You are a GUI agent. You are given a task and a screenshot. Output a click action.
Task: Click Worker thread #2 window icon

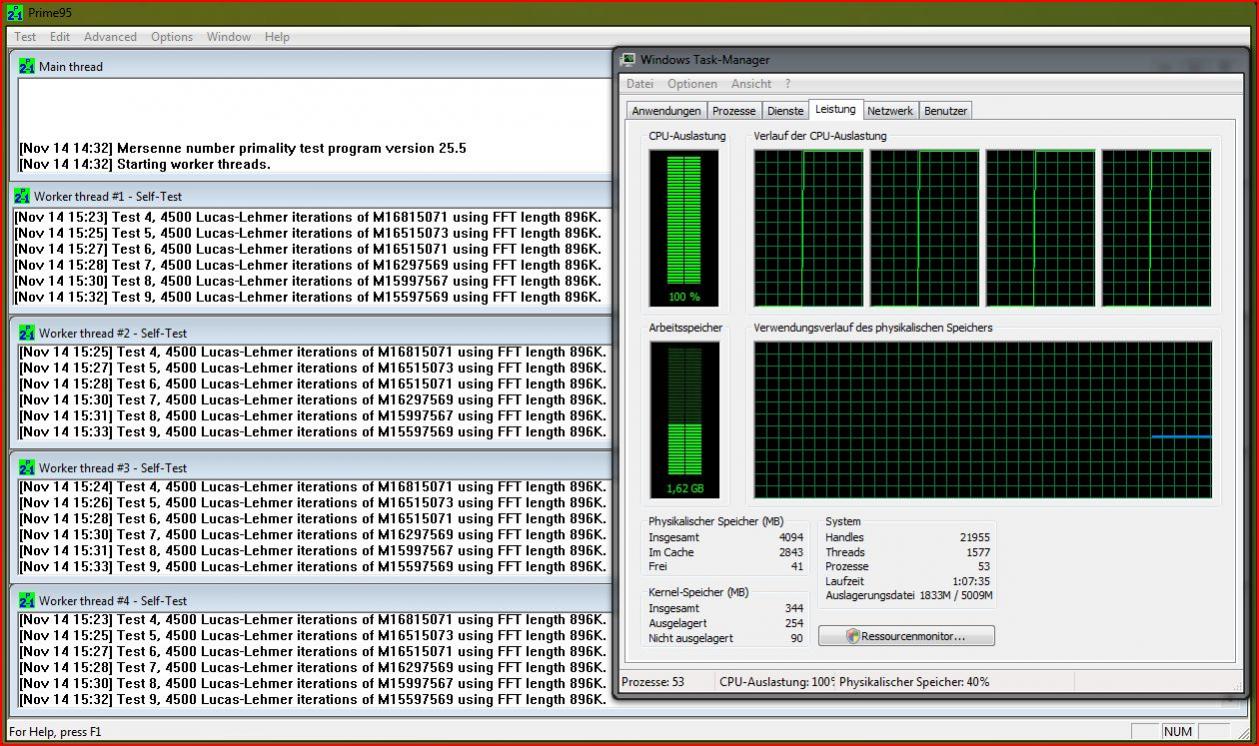[27, 333]
